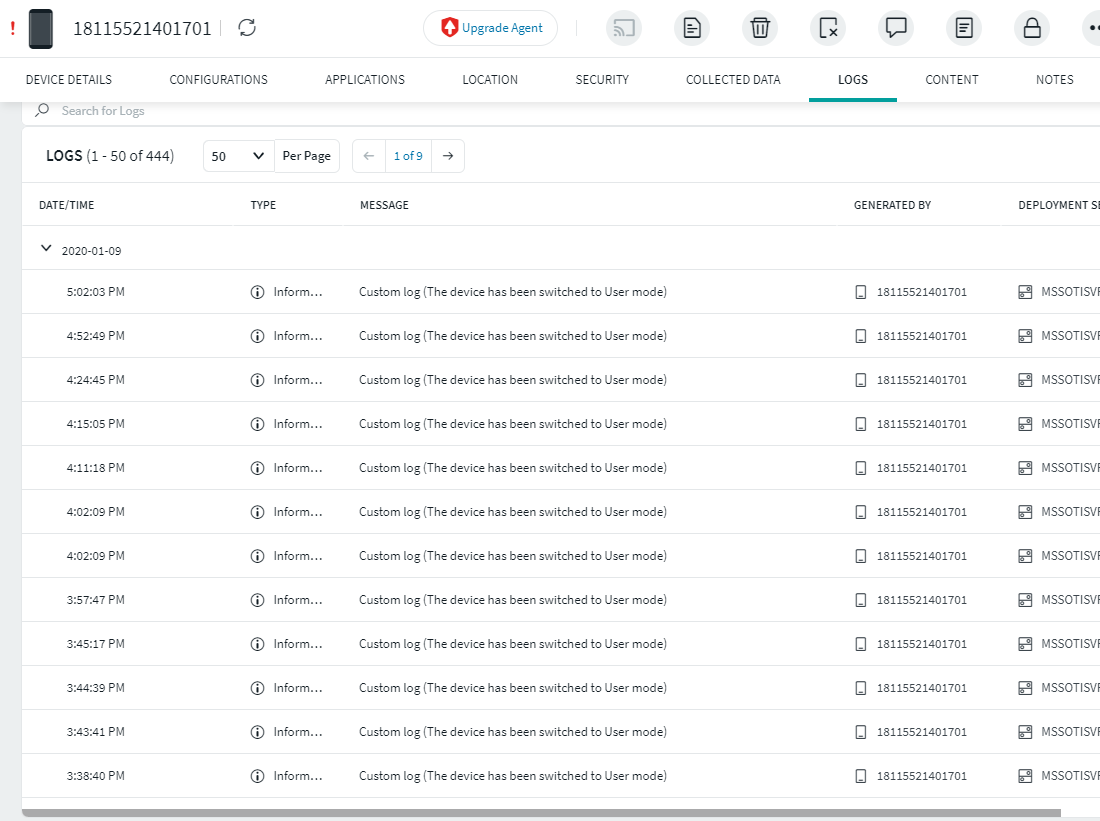1100x821 pixels.
Task: Open the Collected Data tab
Action: [733, 80]
